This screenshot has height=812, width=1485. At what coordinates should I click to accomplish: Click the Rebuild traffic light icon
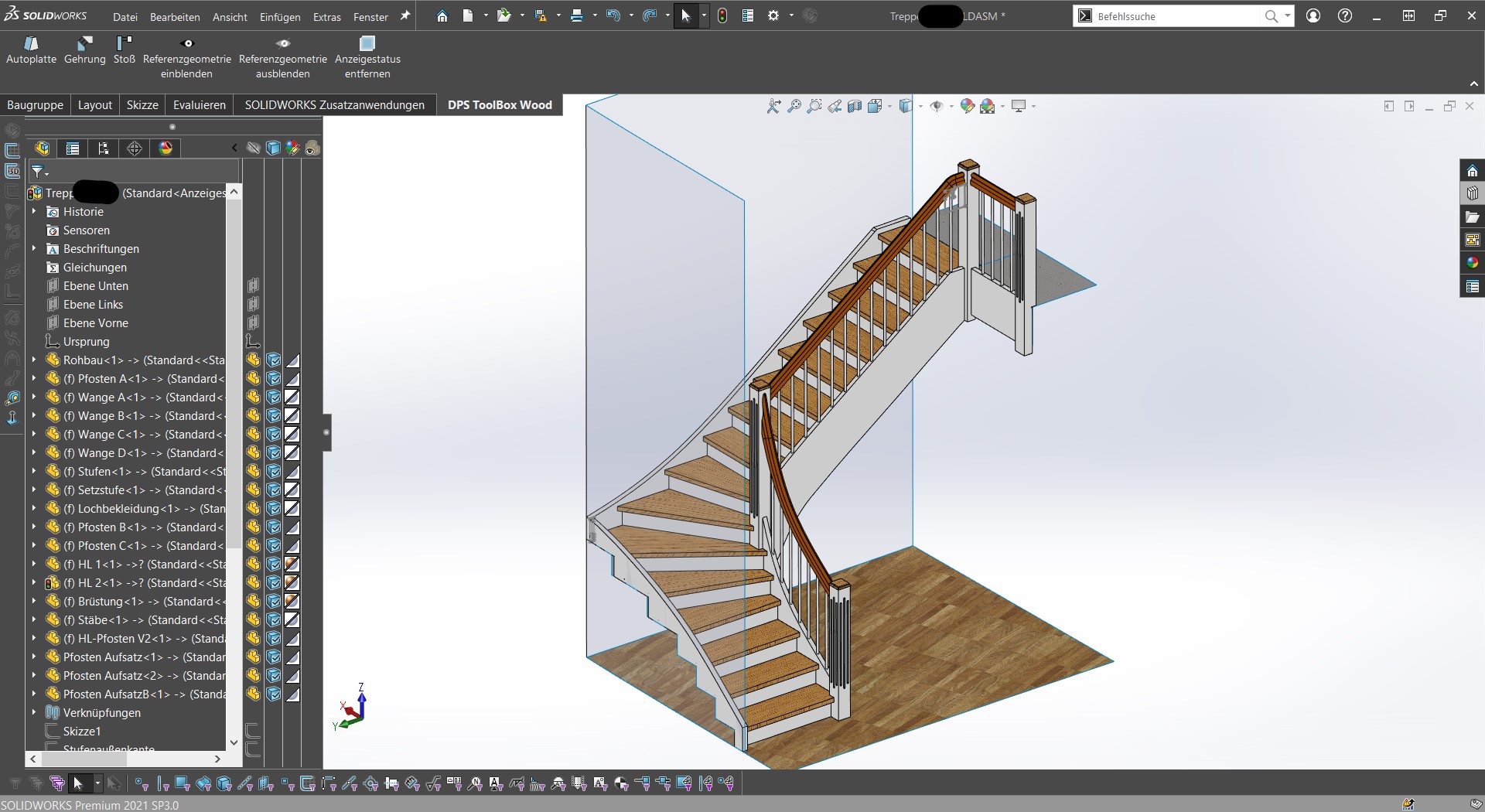722,16
